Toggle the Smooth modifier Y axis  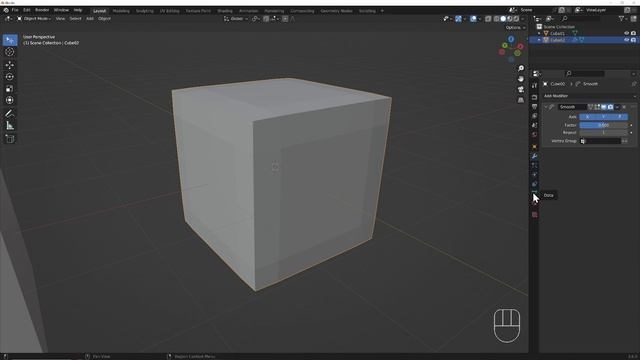(x=603, y=117)
